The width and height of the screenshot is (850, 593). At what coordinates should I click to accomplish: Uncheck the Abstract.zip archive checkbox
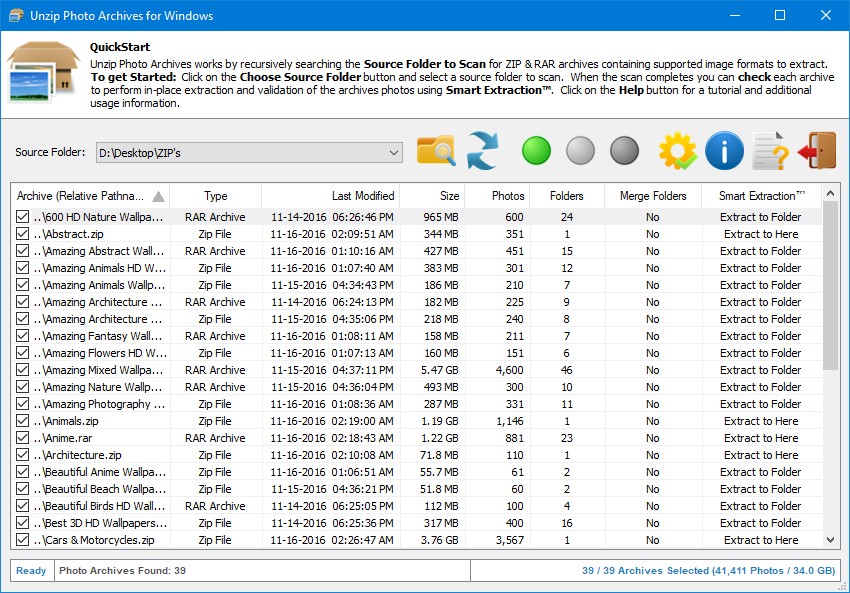point(24,234)
